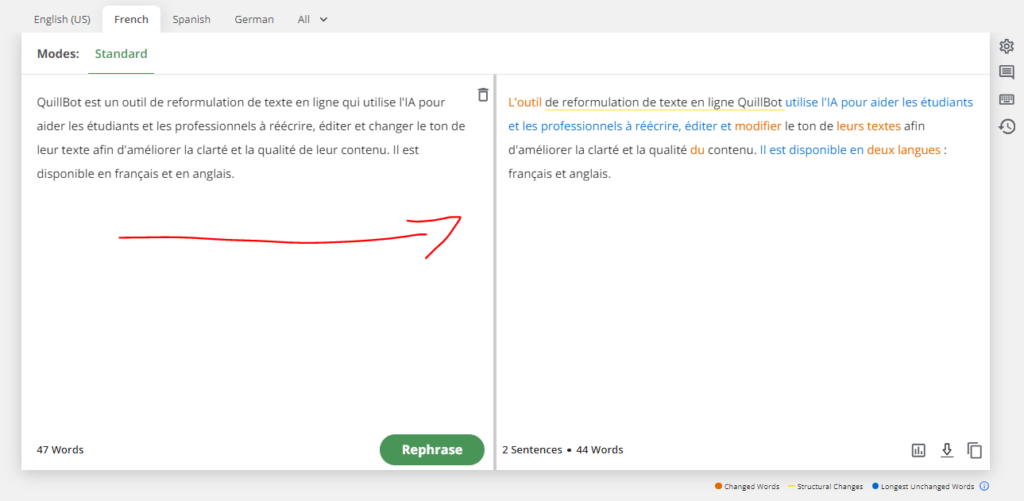Click the green Rephrase button
Viewport: 1024px width, 501px height.
click(x=432, y=449)
